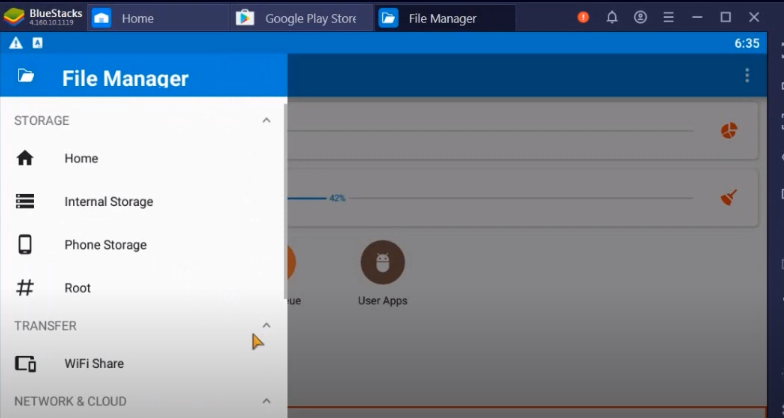784x418 pixels.
Task: Click the File Manager drawer header title
Action: 125,78
